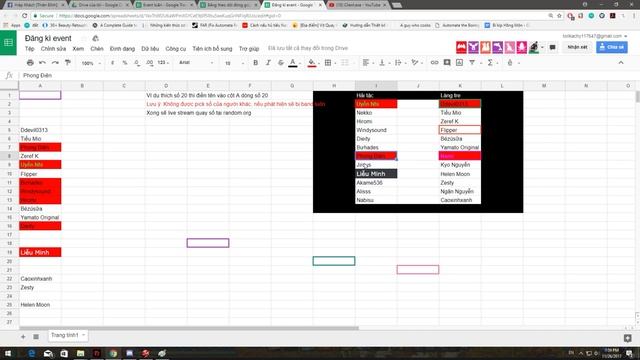Open the Xem menu
Screen dimensions: 640x360
[78, 49]
